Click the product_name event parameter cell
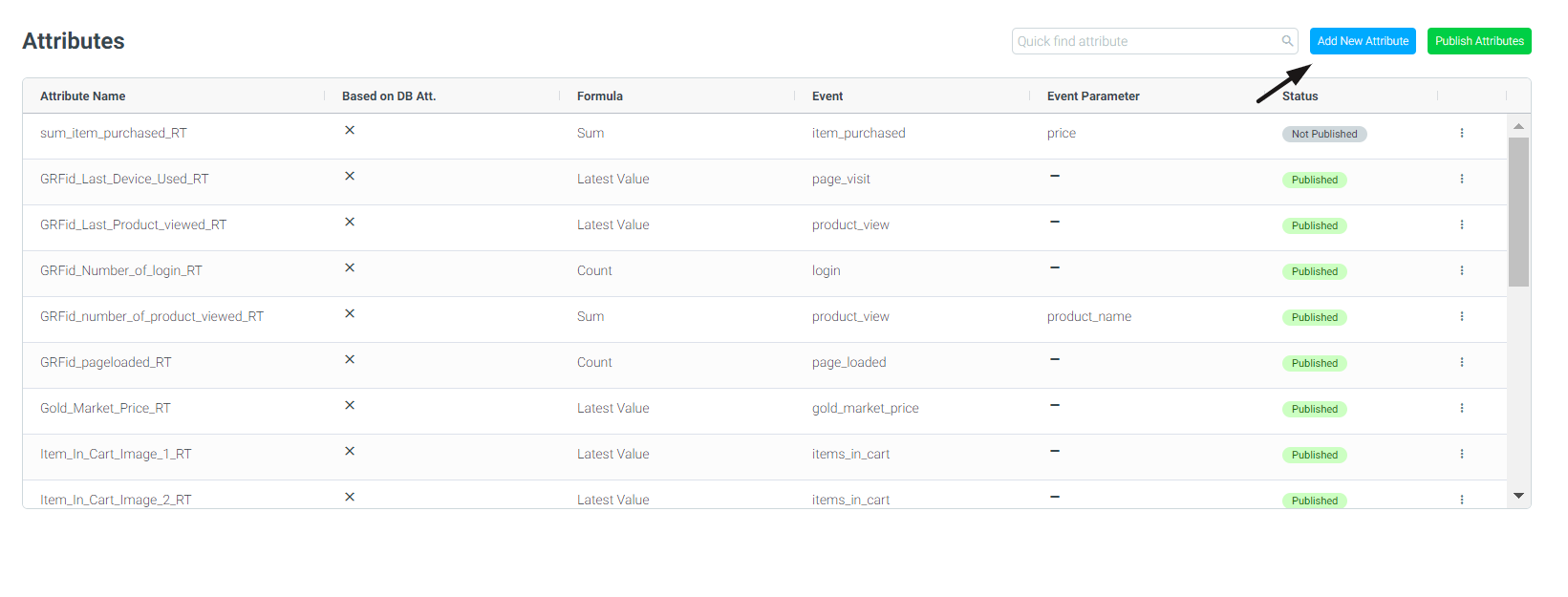1568x597 pixels. pos(1089,316)
